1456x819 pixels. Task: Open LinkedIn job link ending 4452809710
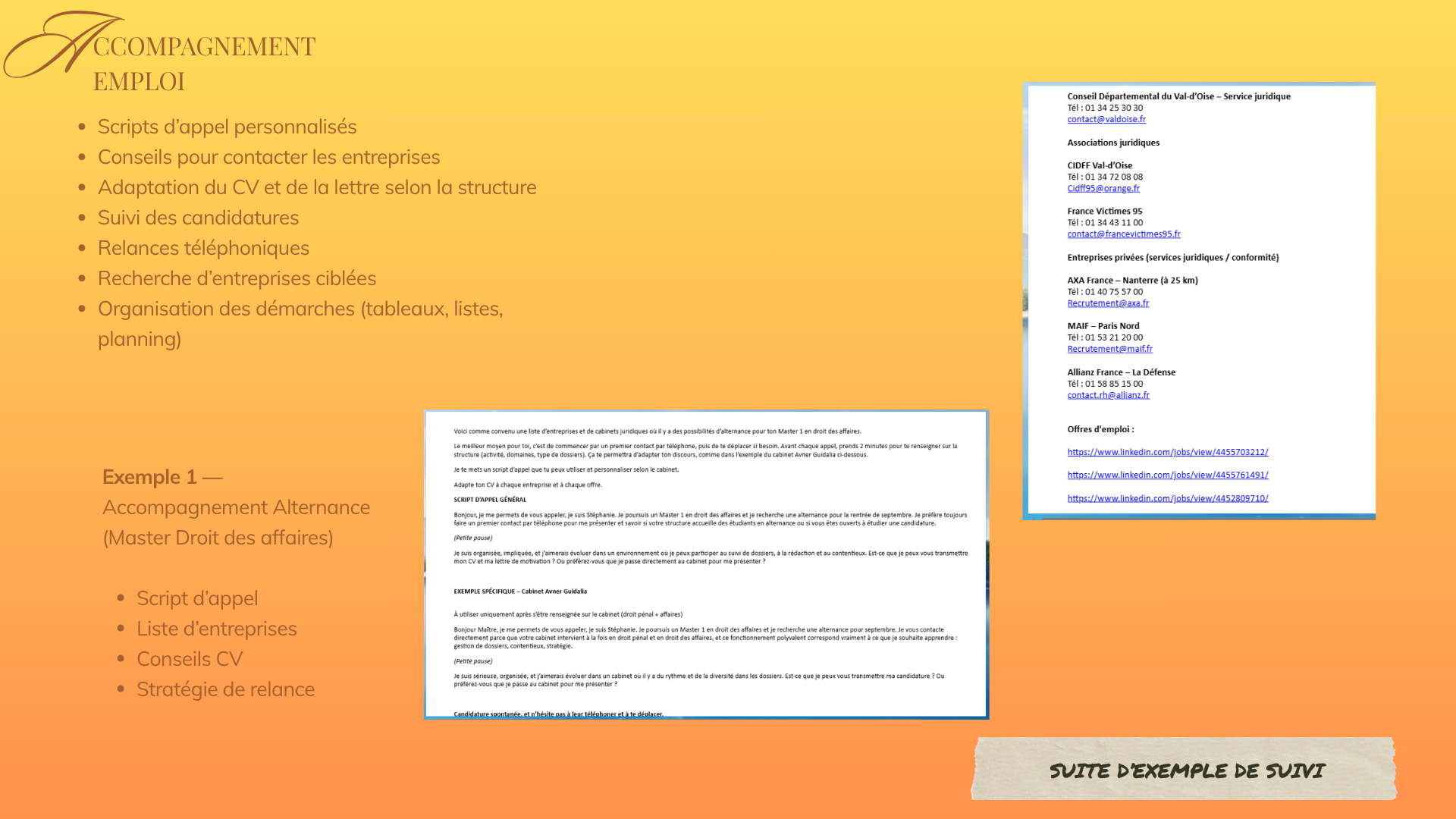(x=1168, y=499)
